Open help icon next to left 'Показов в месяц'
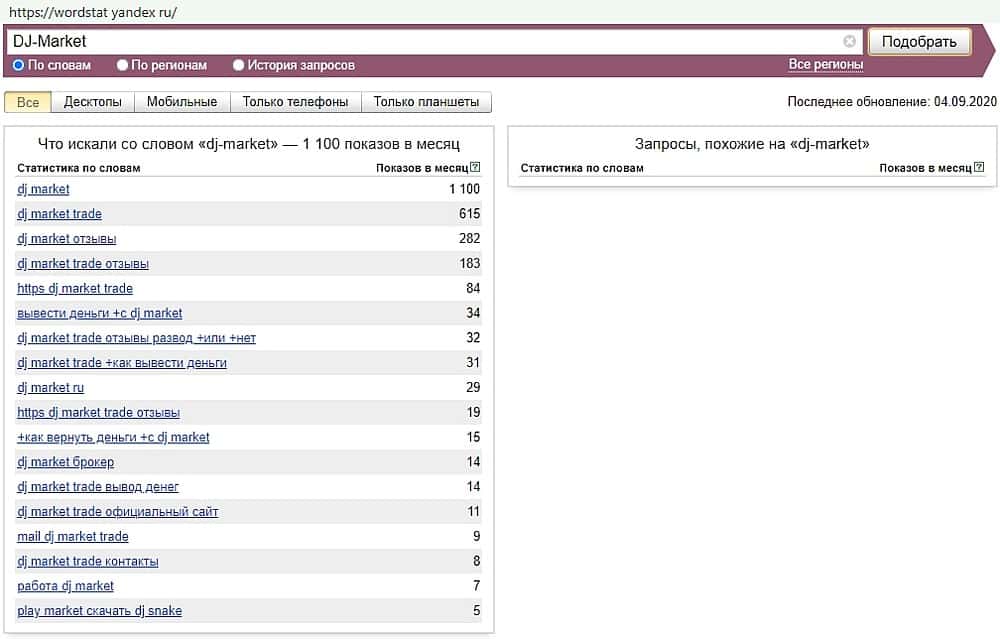Image resolution: width=1000 pixels, height=639 pixels. coord(475,167)
